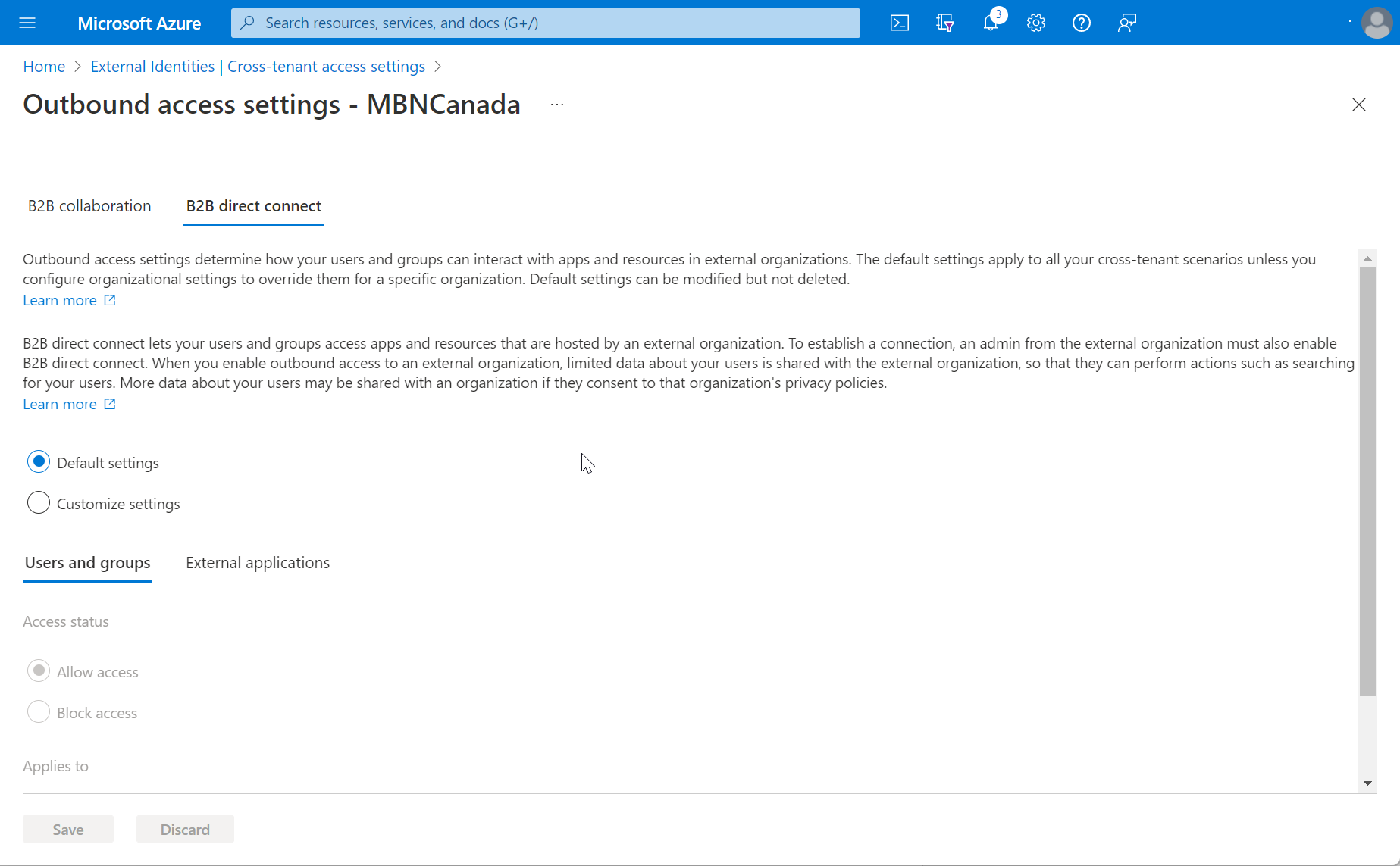Screen dimensions: 1400x866
Task: Click the Save button
Action: coord(68,829)
